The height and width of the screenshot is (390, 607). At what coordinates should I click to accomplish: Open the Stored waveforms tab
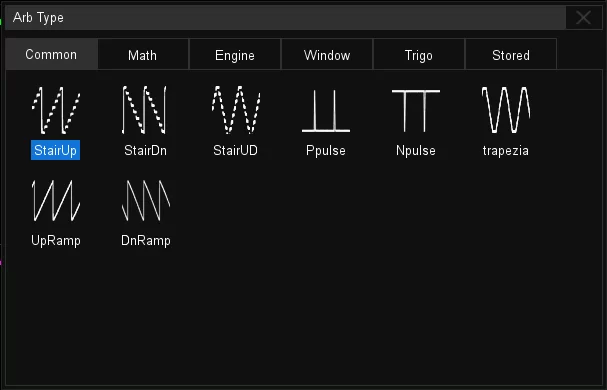coord(511,55)
